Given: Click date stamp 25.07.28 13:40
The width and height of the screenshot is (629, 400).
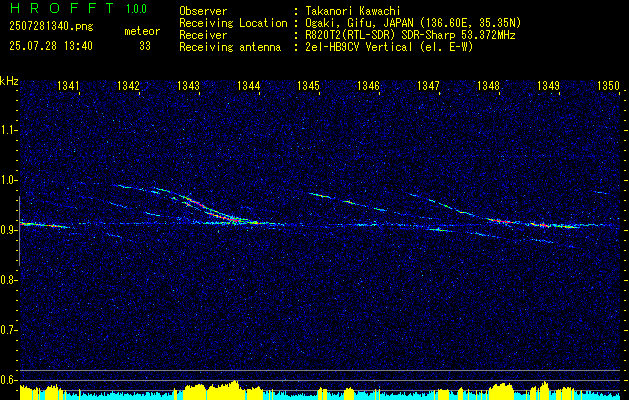Looking at the screenshot, I should (51, 46).
